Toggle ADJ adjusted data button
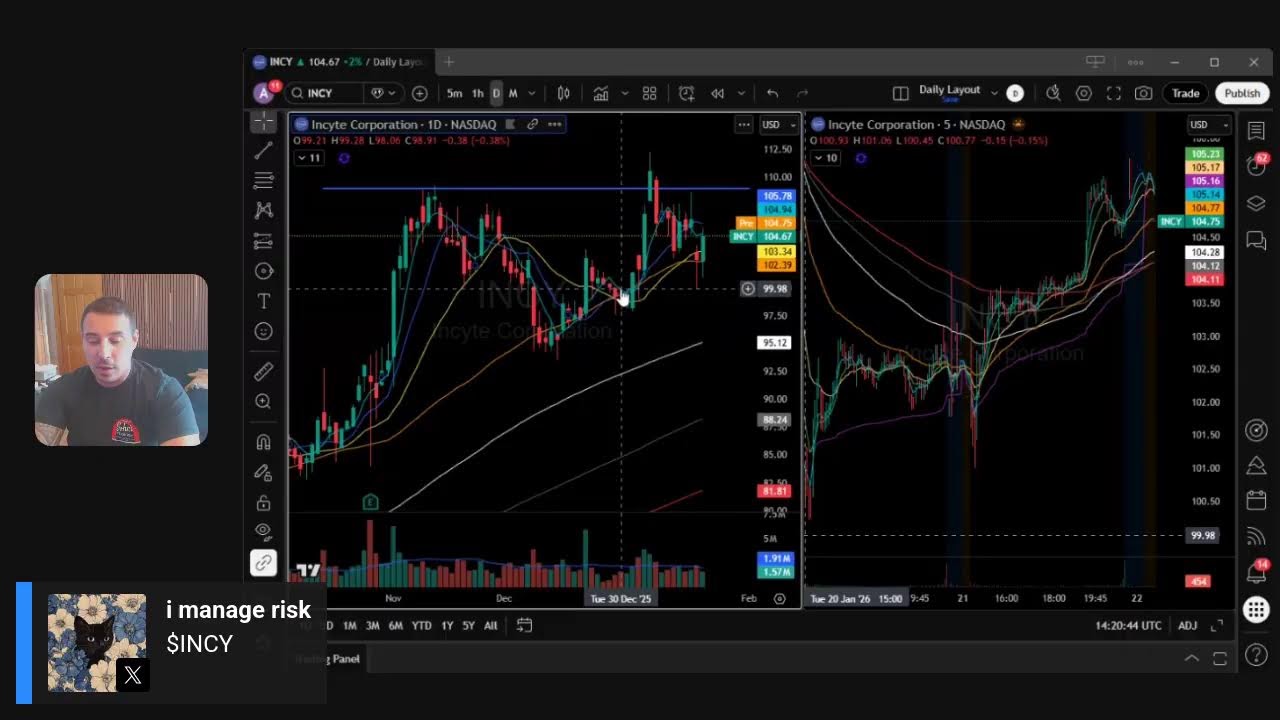Viewport: 1280px width, 720px height. (1187, 625)
